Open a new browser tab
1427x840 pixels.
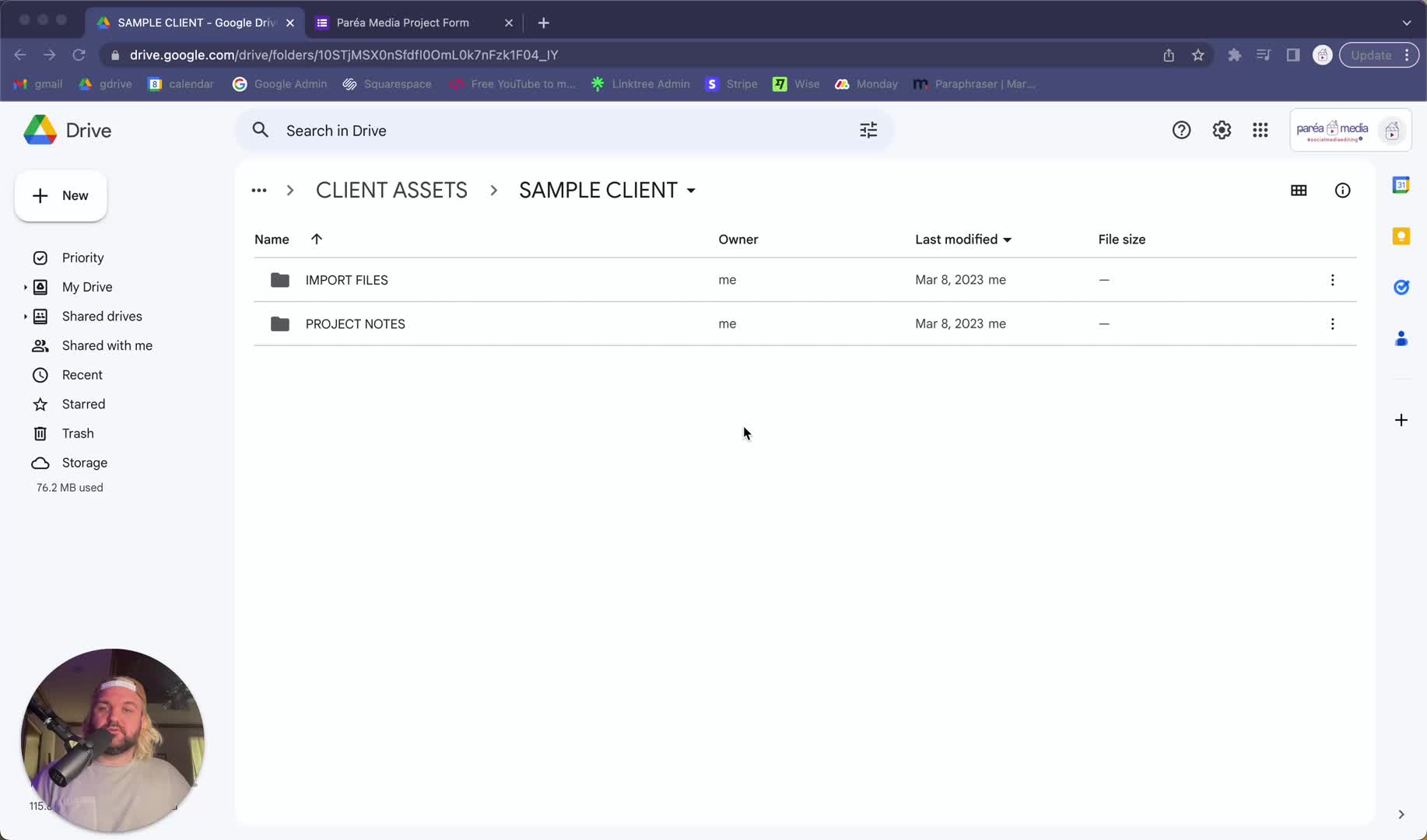click(x=544, y=23)
